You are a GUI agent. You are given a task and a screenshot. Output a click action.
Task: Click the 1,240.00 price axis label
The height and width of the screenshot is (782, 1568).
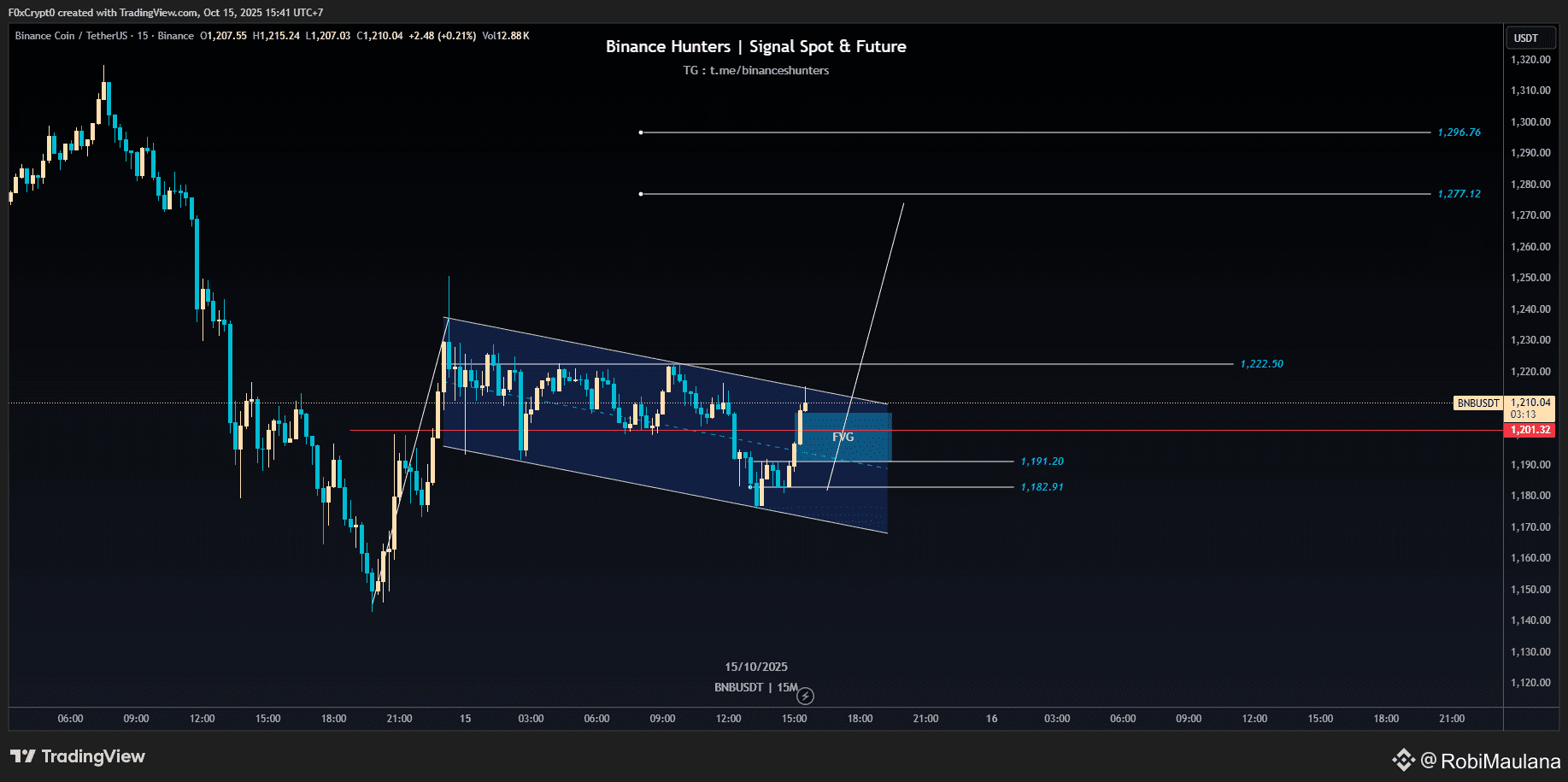(x=1530, y=309)
